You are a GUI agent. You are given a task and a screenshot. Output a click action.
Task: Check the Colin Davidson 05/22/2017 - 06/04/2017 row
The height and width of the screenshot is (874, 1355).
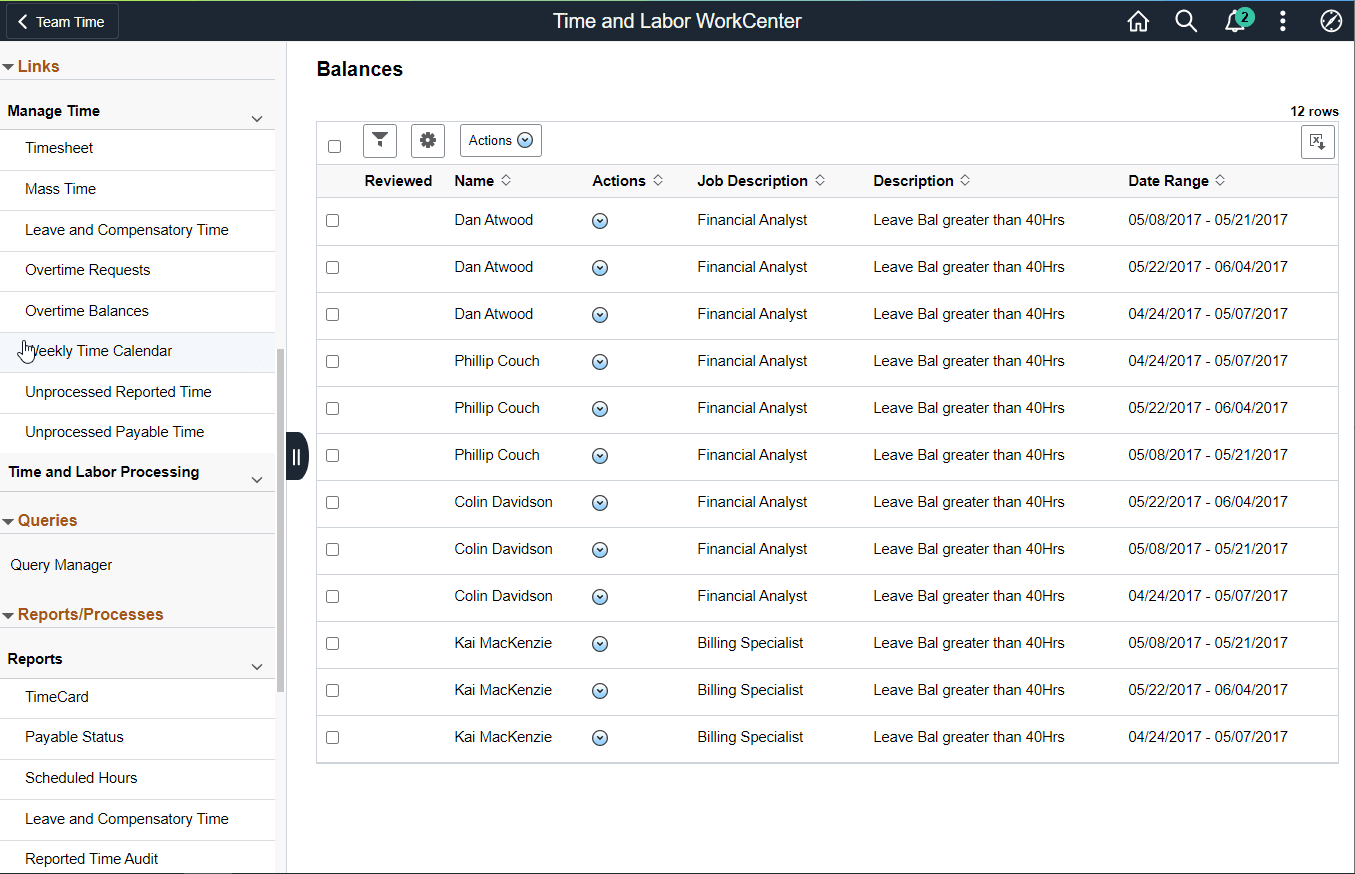pyautogui.click(x=332, y=502)
